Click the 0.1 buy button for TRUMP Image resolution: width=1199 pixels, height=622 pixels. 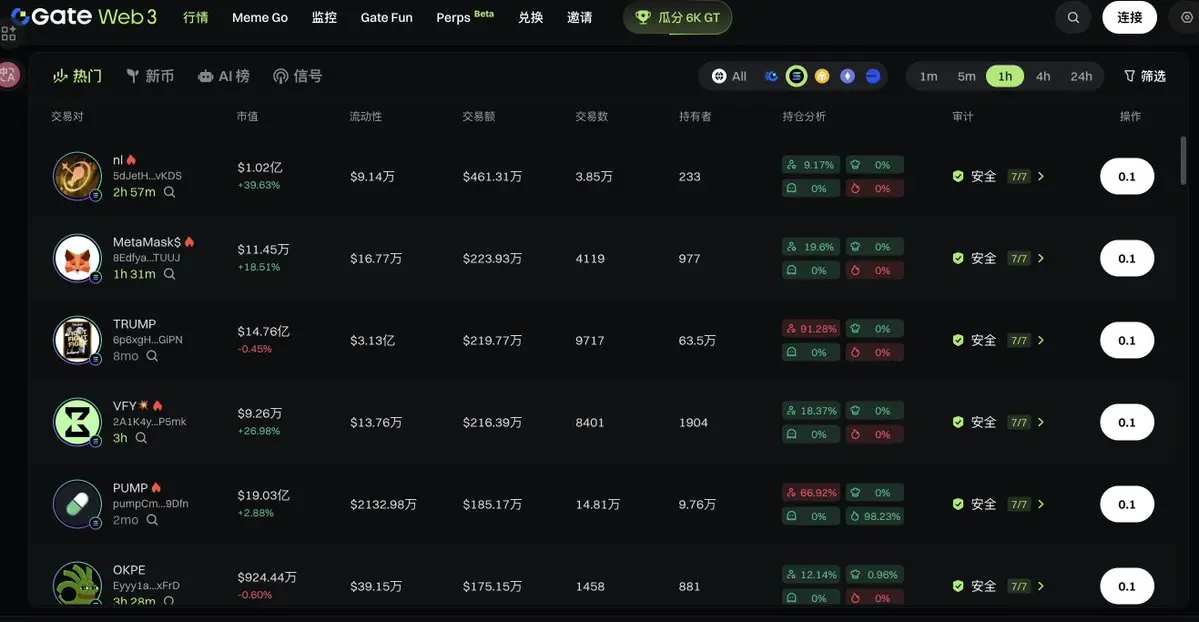click(x=1127, y=340)
